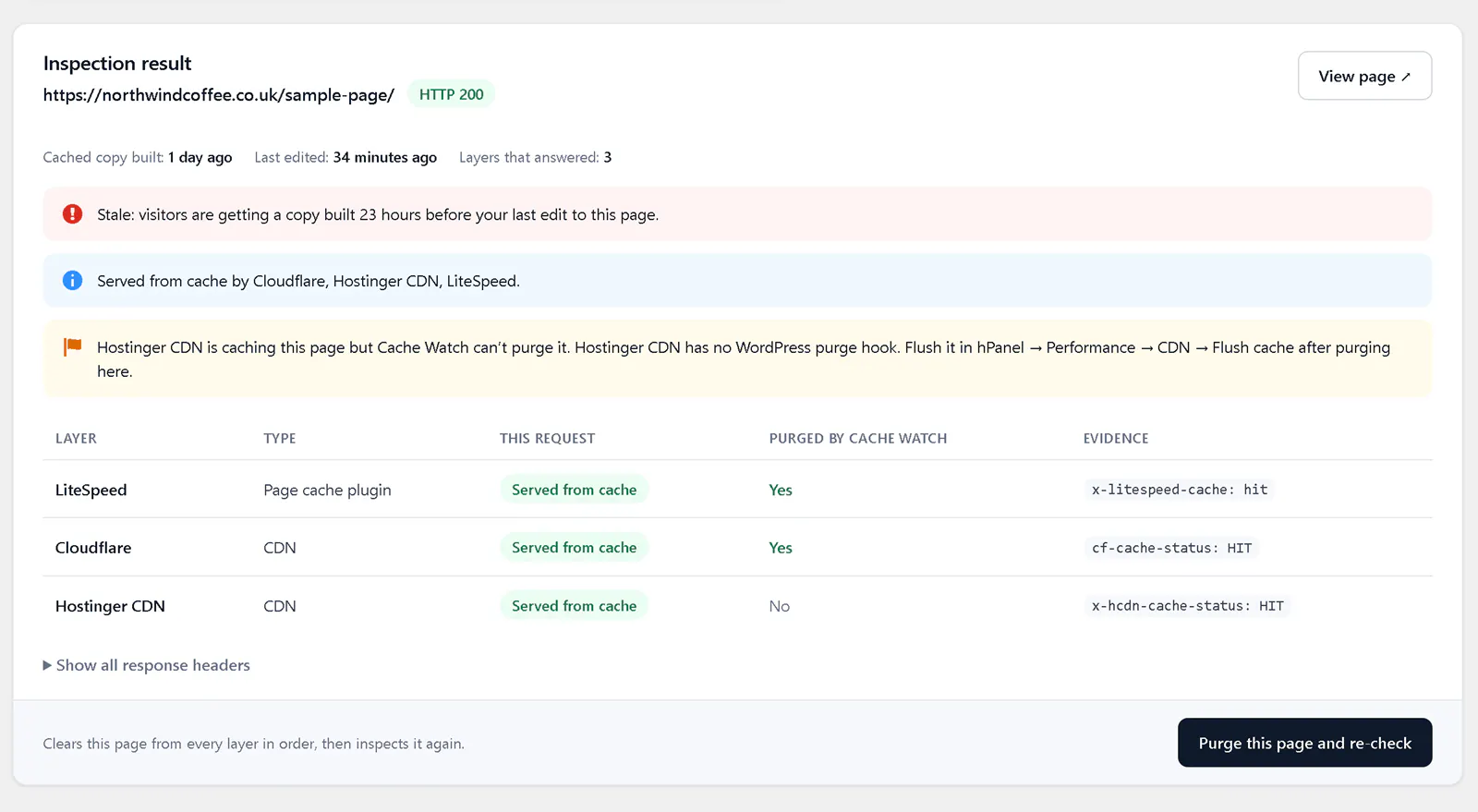Select 'Last edited: 34 minutes ago' text

pyautogui.click(x=345, y=157)
